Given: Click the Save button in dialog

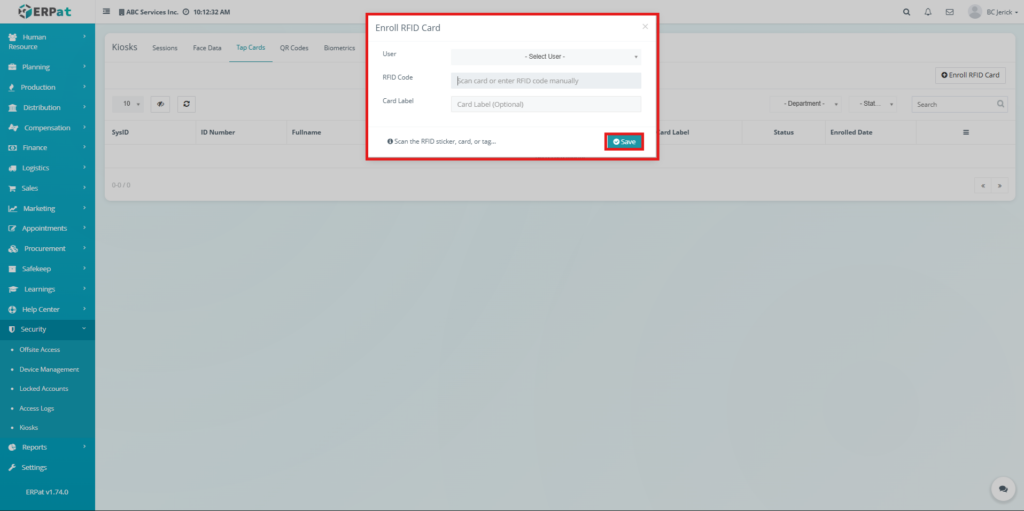Looking at the screenshot, I should point(624,142).
